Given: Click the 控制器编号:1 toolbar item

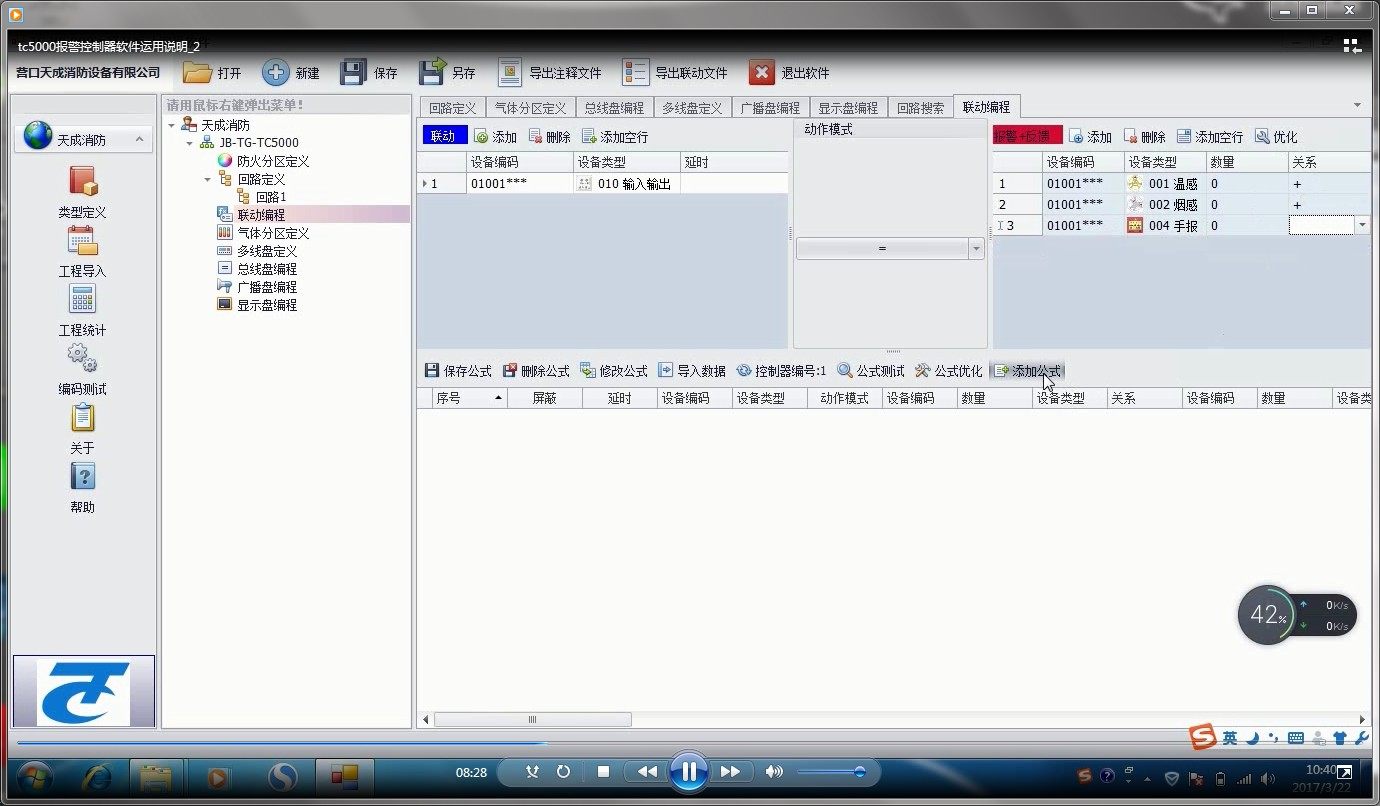Looking at the screenshot, I should click(x=781, y=371).
